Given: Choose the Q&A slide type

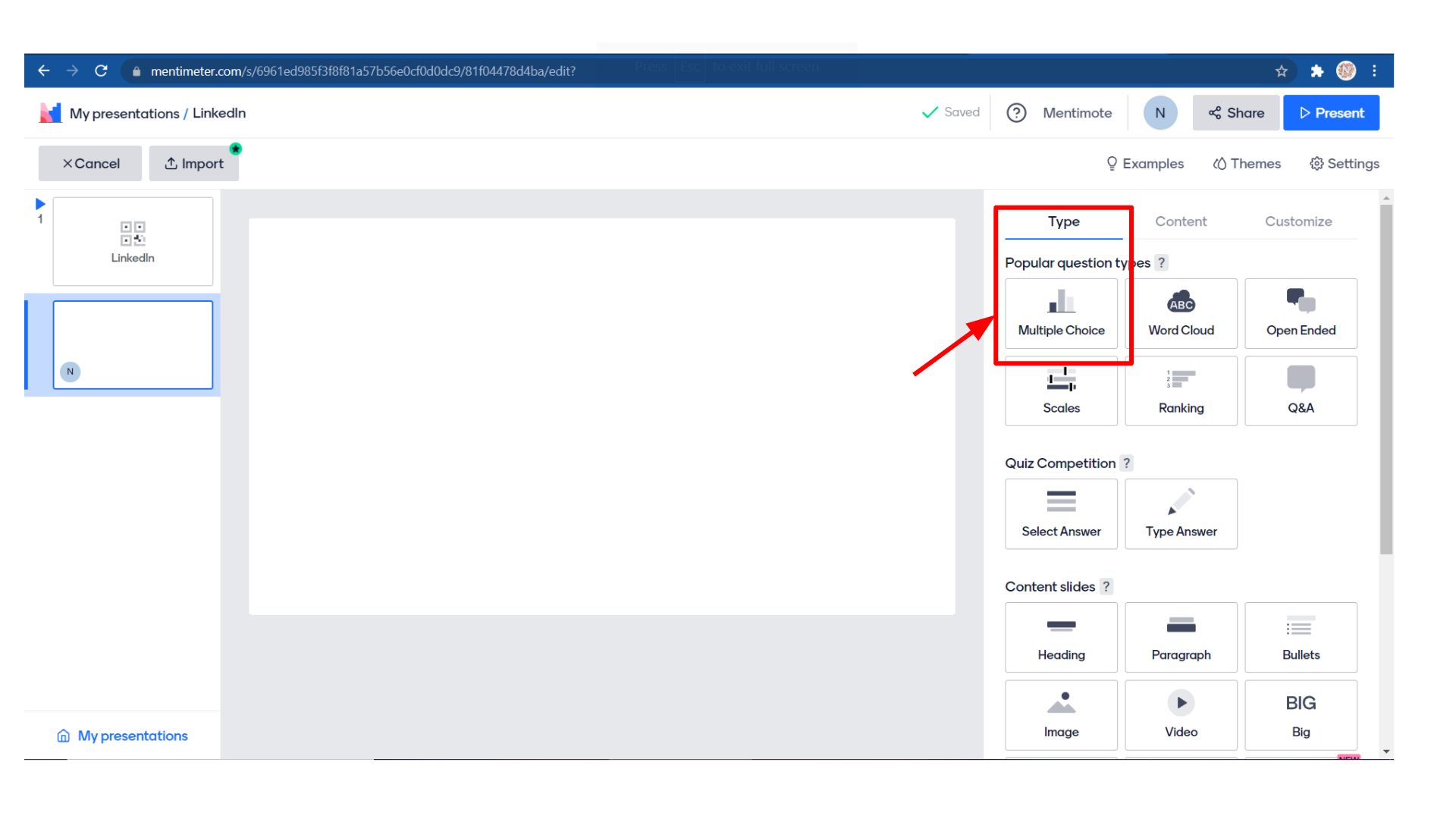Looking at the screenshot, I should (x=1301, y=391).
